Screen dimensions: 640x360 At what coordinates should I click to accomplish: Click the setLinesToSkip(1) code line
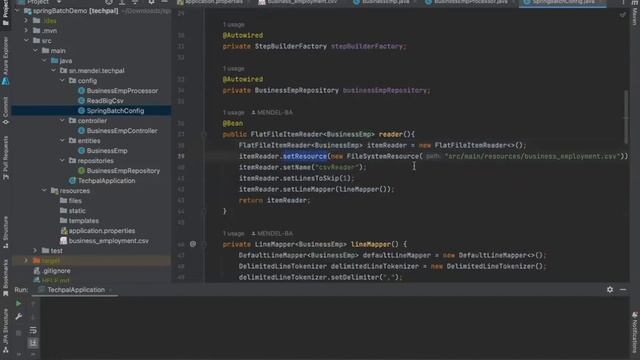click(297, 178)
